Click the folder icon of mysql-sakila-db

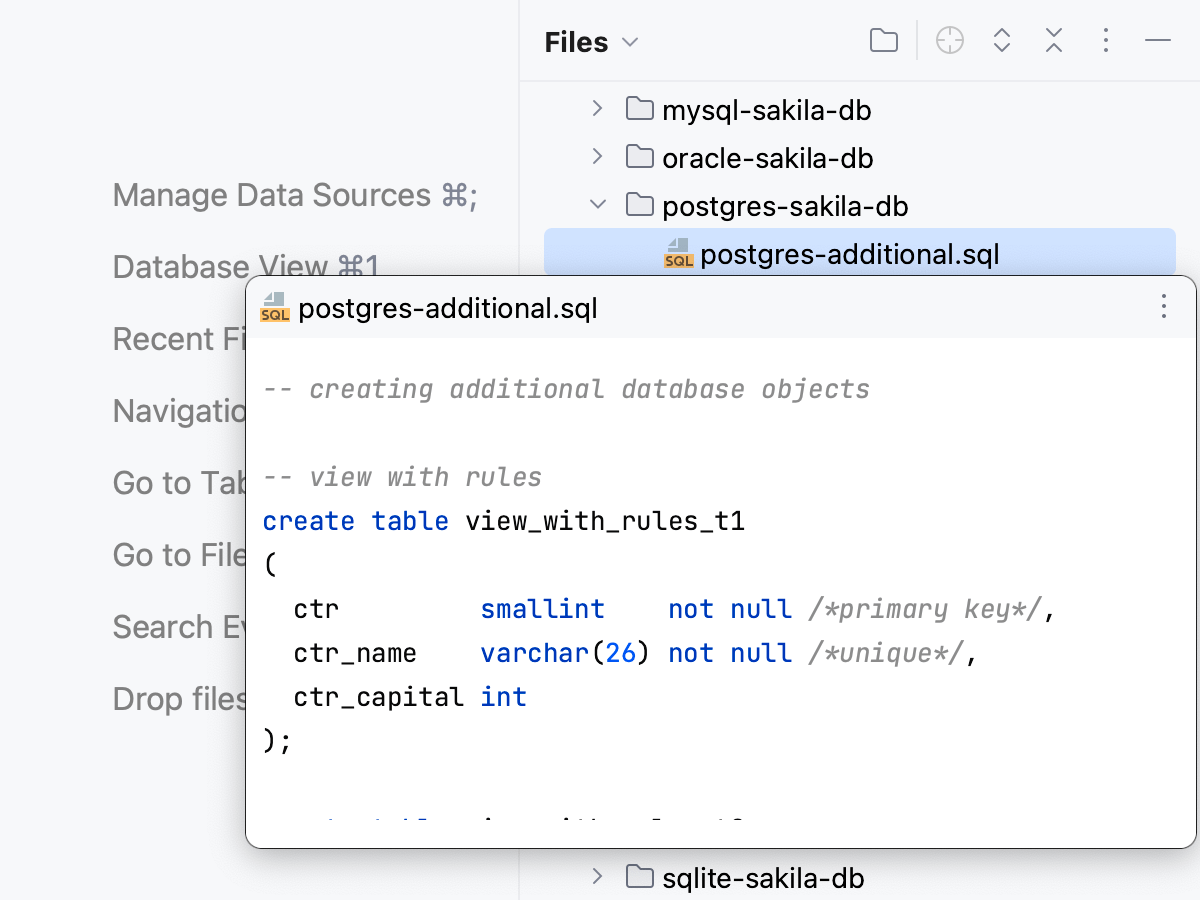(639, 110)
